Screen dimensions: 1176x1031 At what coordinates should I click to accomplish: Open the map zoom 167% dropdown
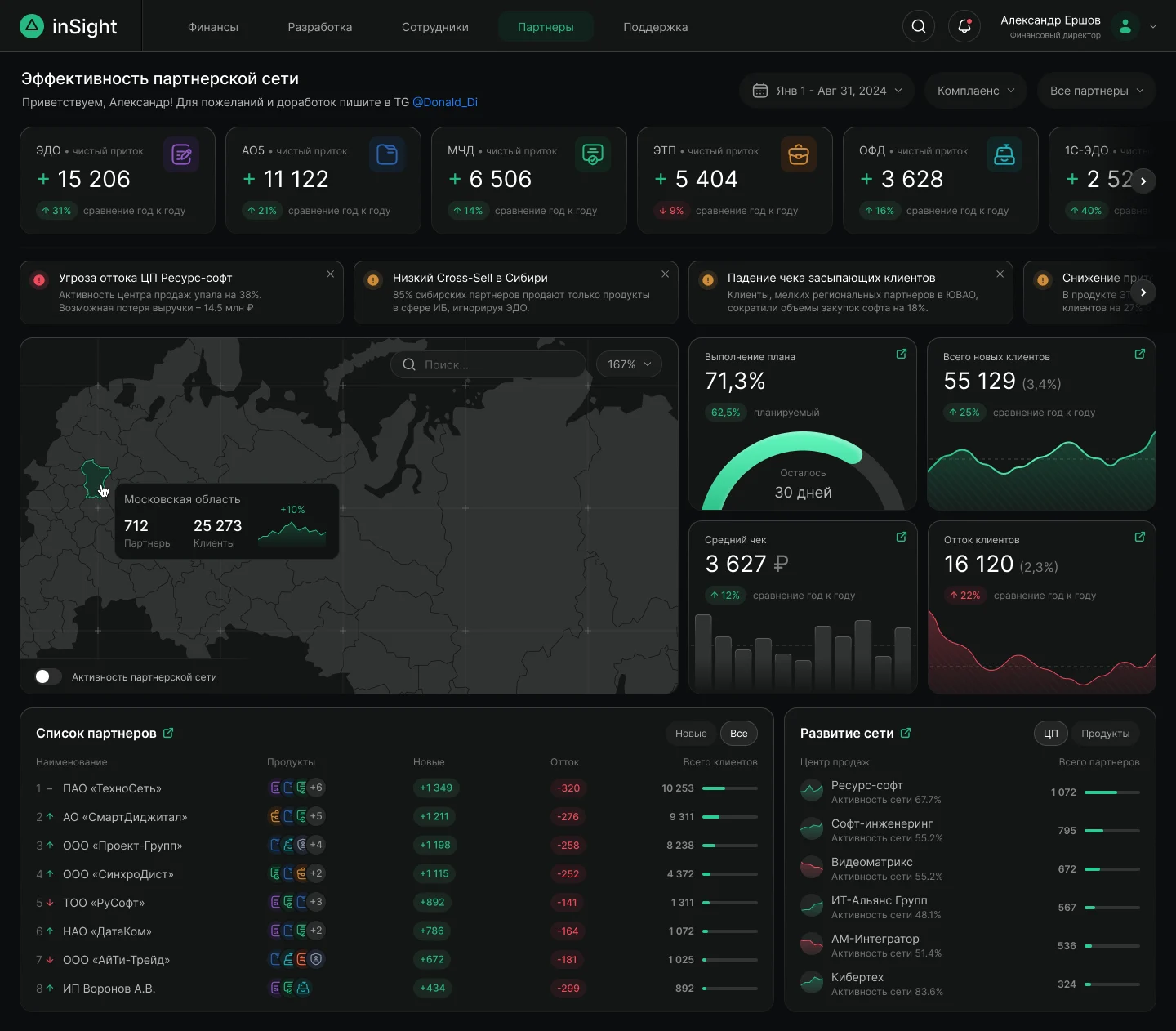[629, 364]
